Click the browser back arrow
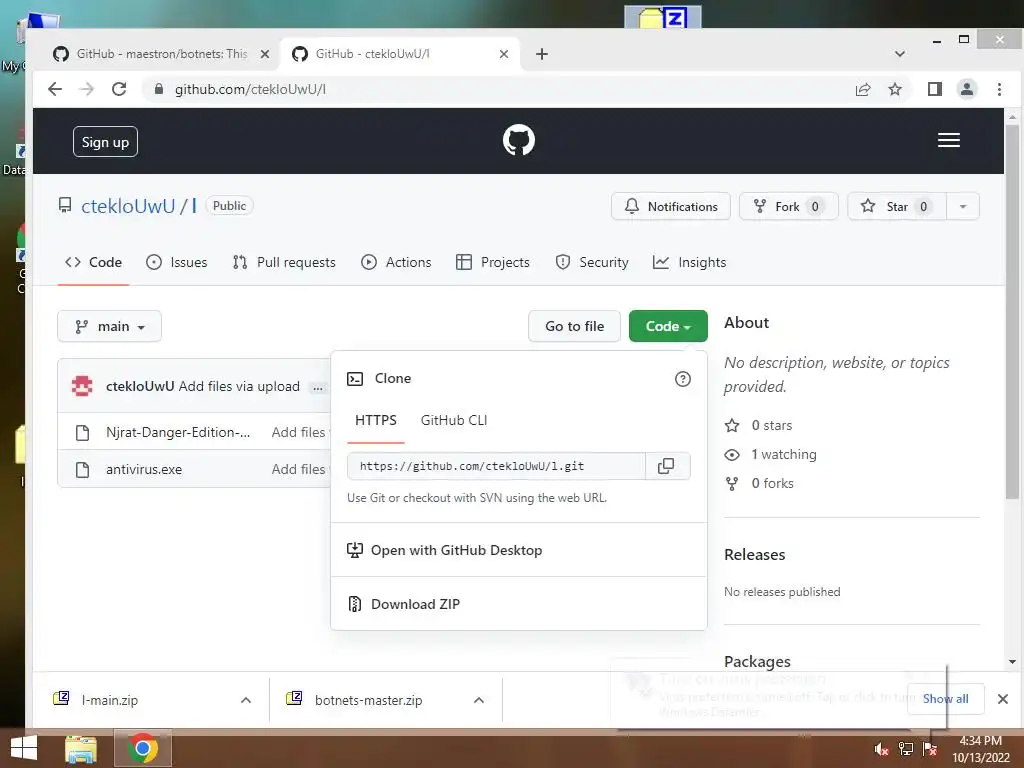 point(55,89)
